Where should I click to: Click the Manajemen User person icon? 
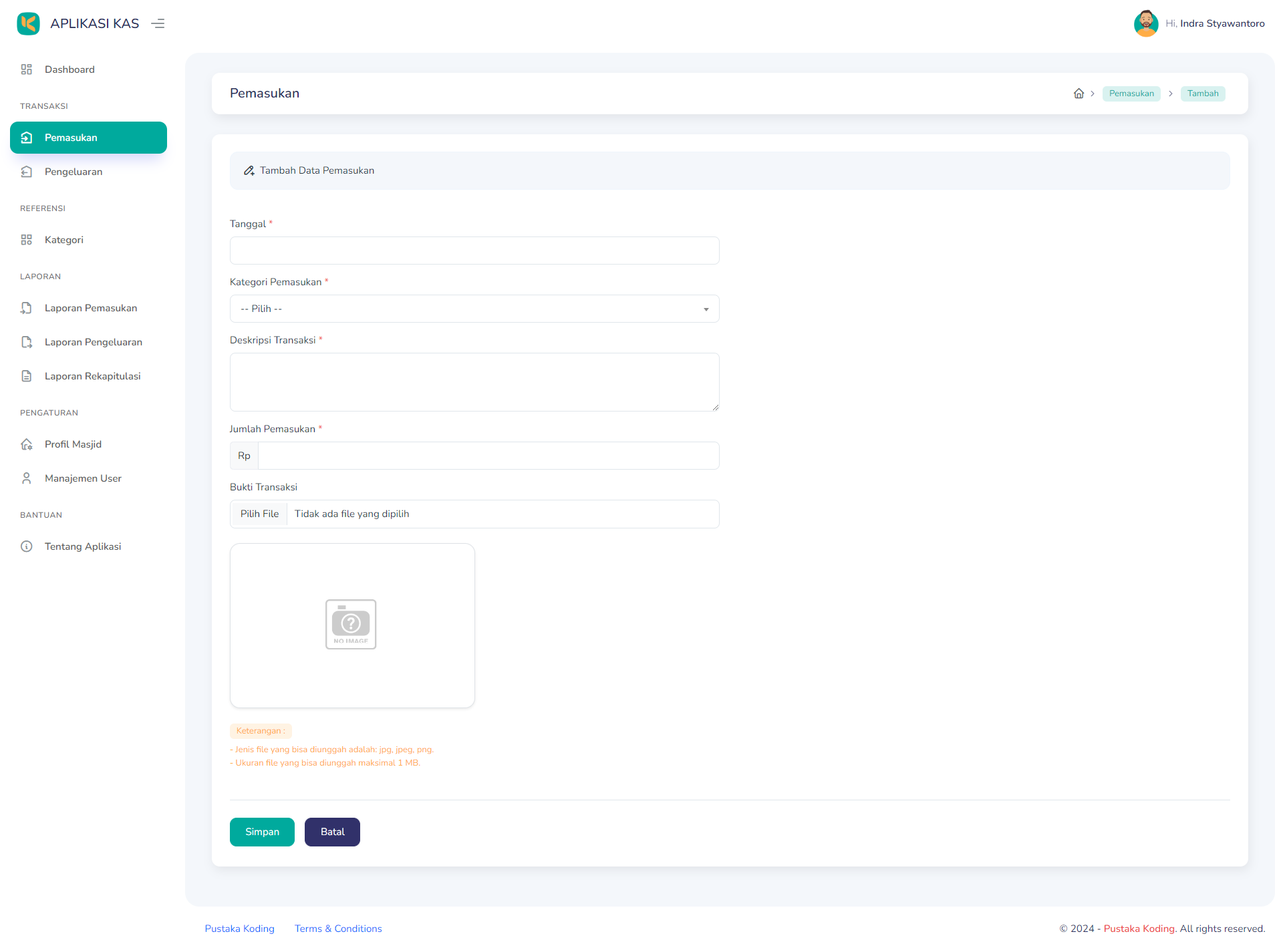(26, 478)
